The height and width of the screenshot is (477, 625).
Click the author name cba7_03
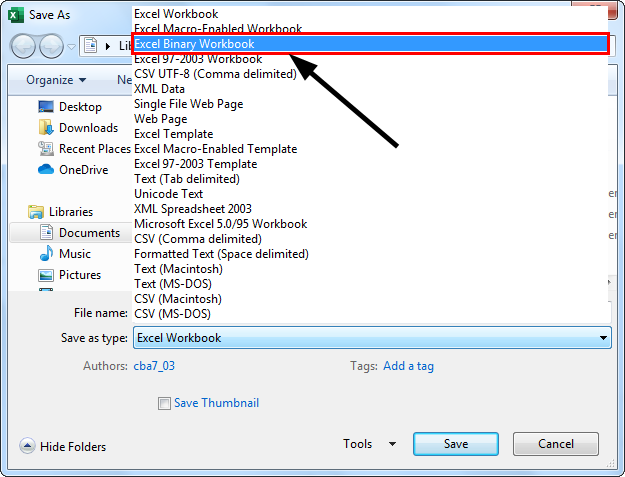[x=154, y=366]
